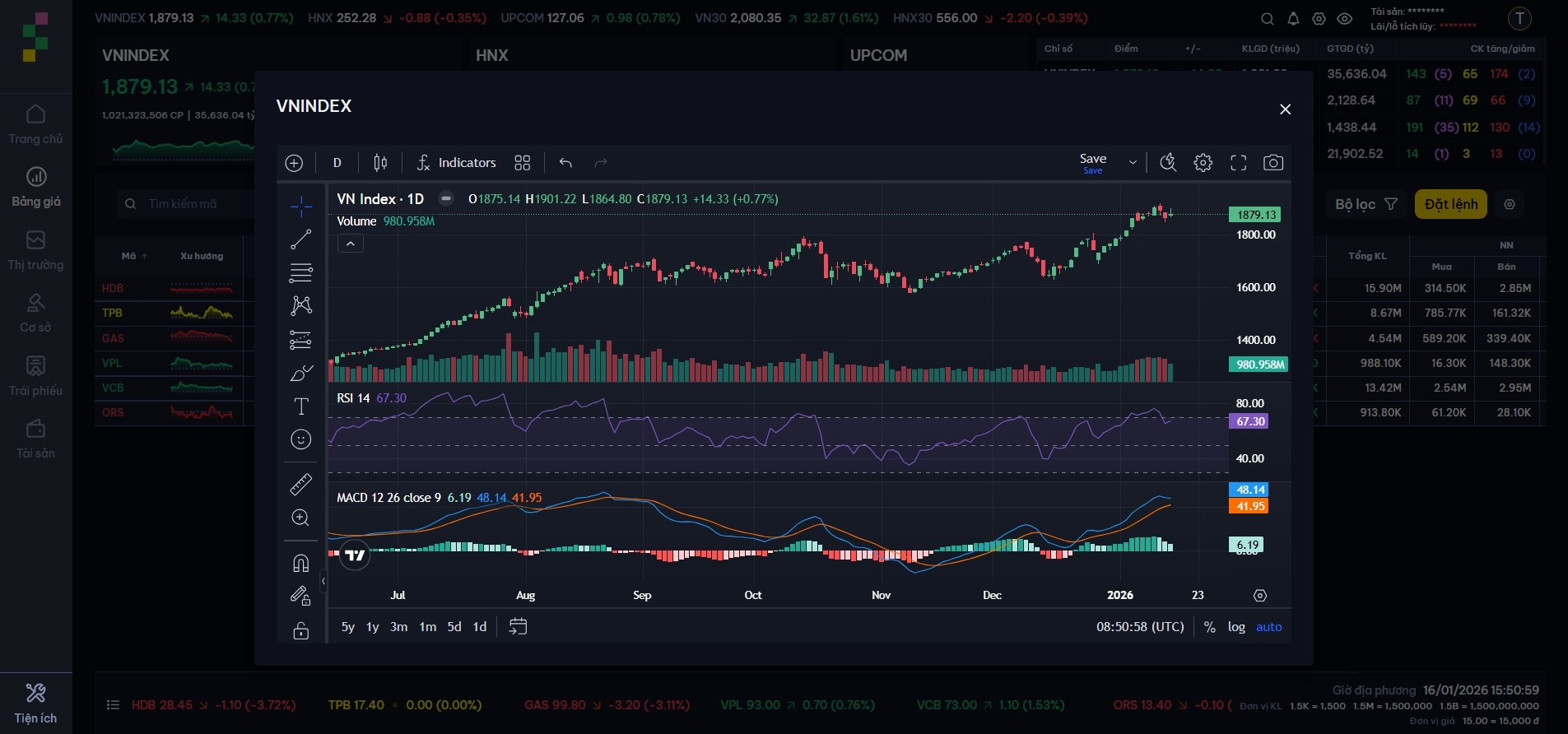
Task: Toggle balance visibility eye icon
Action: [x=1344, y=19]
